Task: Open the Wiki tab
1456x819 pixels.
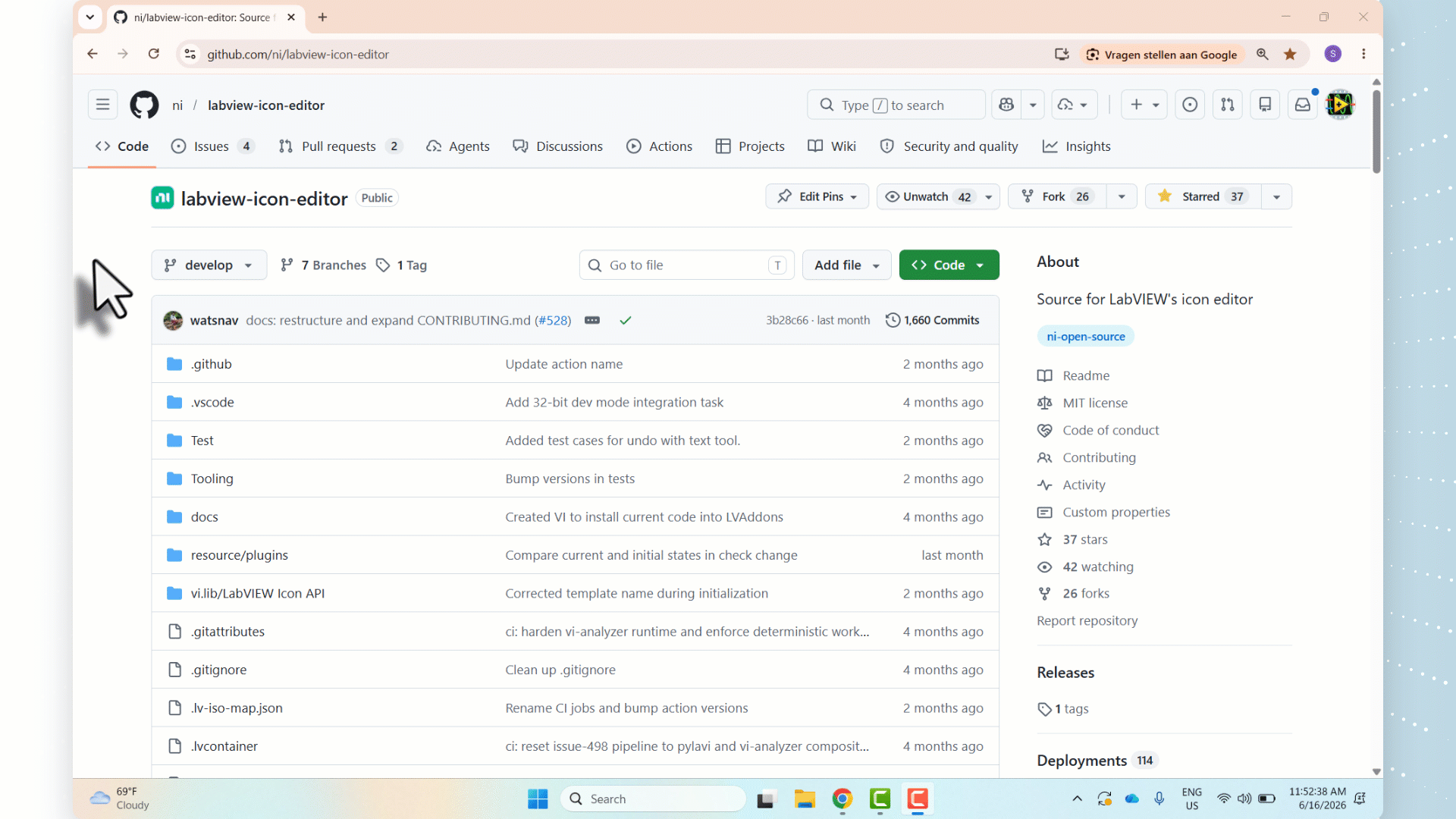Action: (x=832, y=146)
